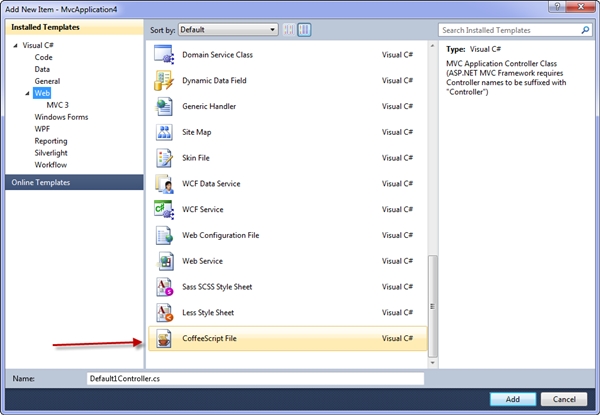Select the Web Configuration File label
This screenshot has height=415, width=600.
[220, 235]
